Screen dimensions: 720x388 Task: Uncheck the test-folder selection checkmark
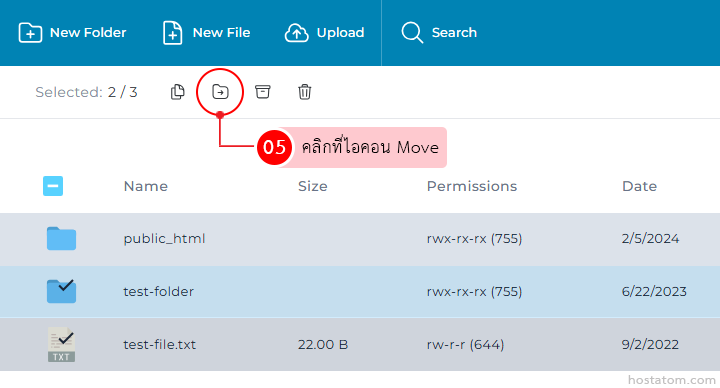[61, 291]
